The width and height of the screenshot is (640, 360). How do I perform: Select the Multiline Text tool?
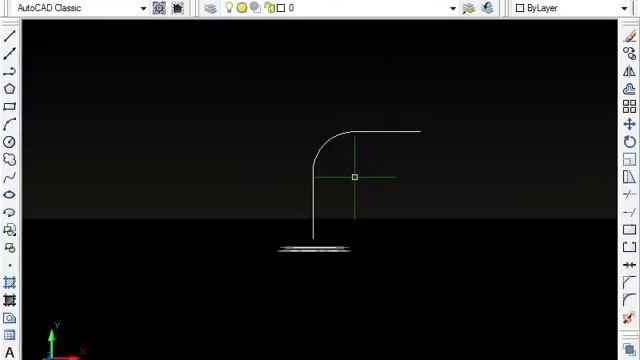tap(9, 353)
